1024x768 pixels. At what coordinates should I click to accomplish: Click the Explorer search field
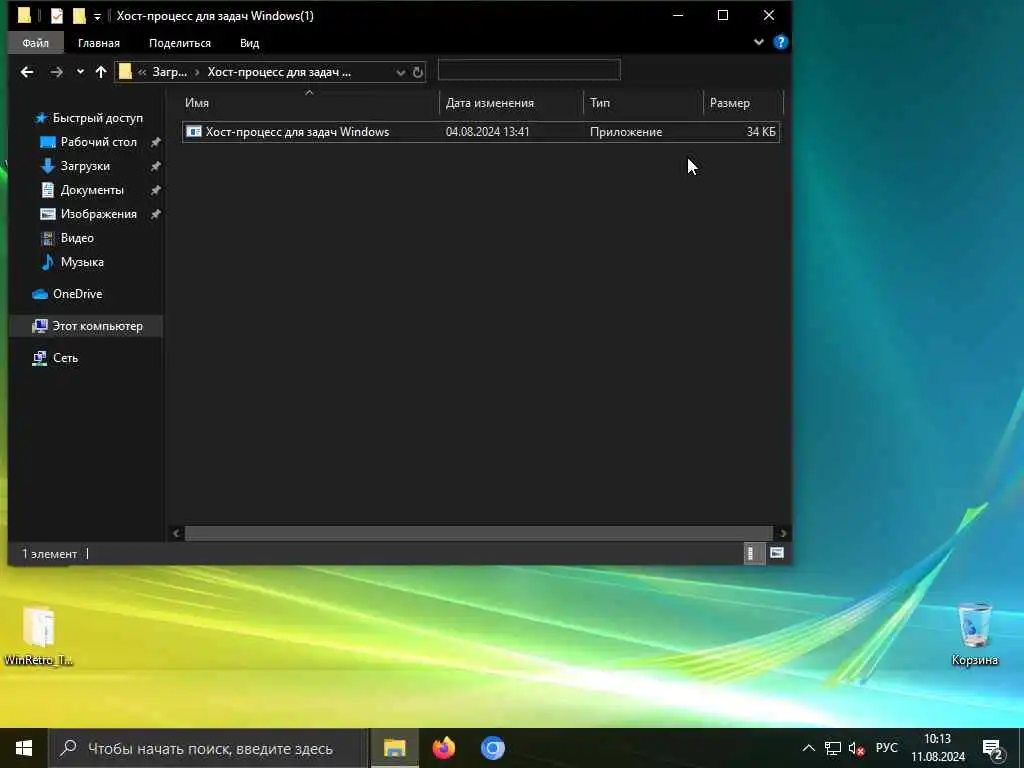tap(529, 70)
